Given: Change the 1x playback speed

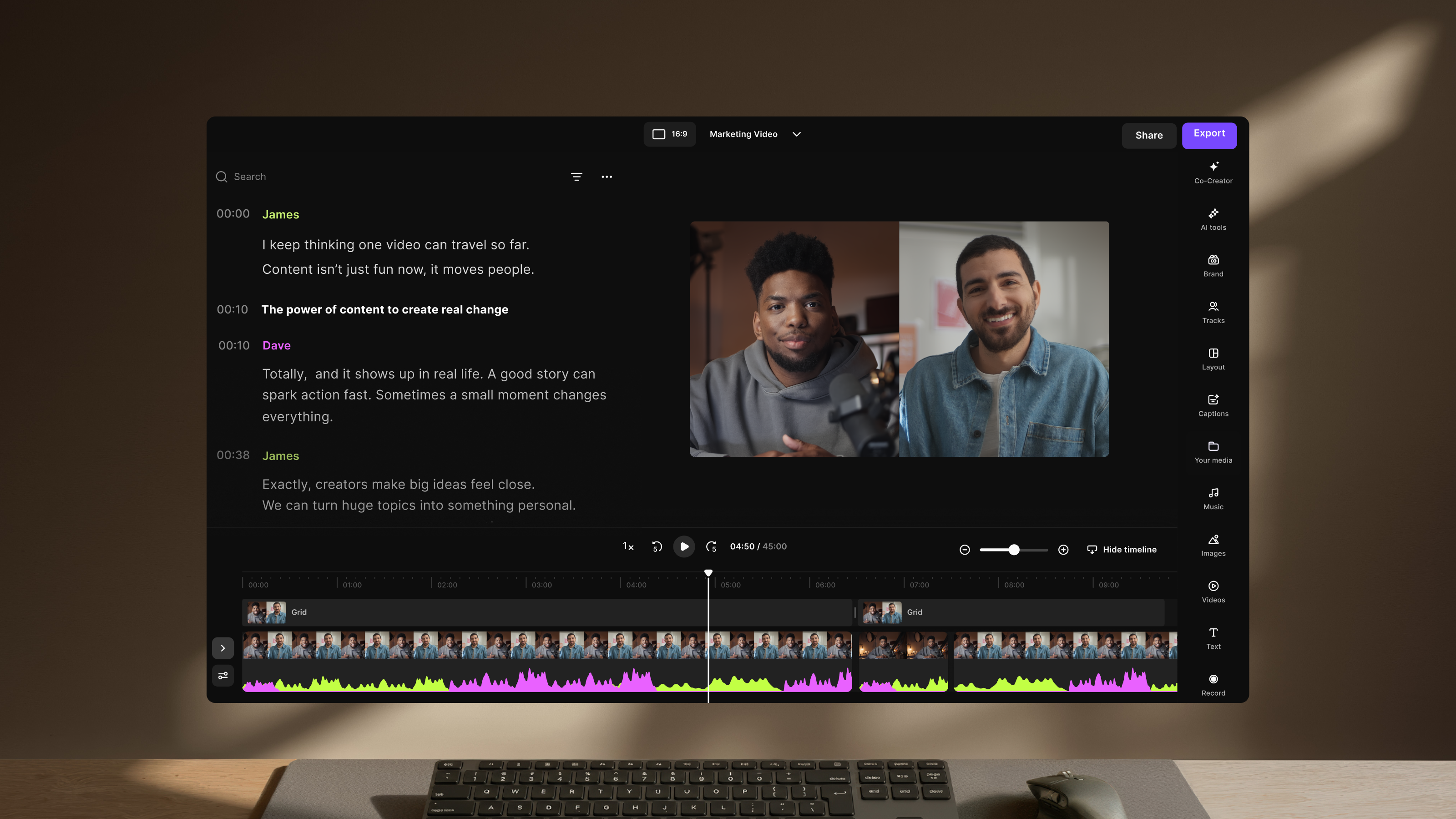Looking at the screenshot, I should pyautogui.click(x=628, y=546).
